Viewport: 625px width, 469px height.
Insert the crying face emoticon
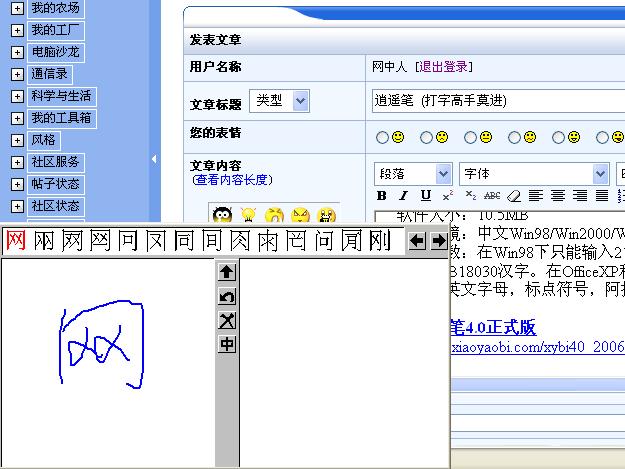pyautogui.click(x=274, y=215)
